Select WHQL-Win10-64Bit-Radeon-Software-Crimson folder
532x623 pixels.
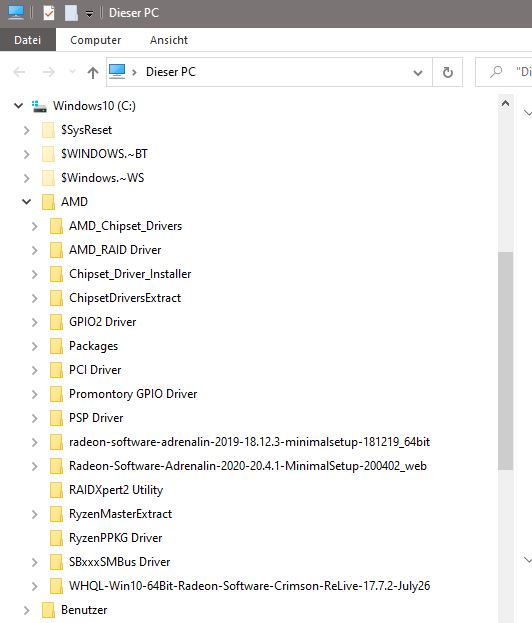tap(250, 586)
